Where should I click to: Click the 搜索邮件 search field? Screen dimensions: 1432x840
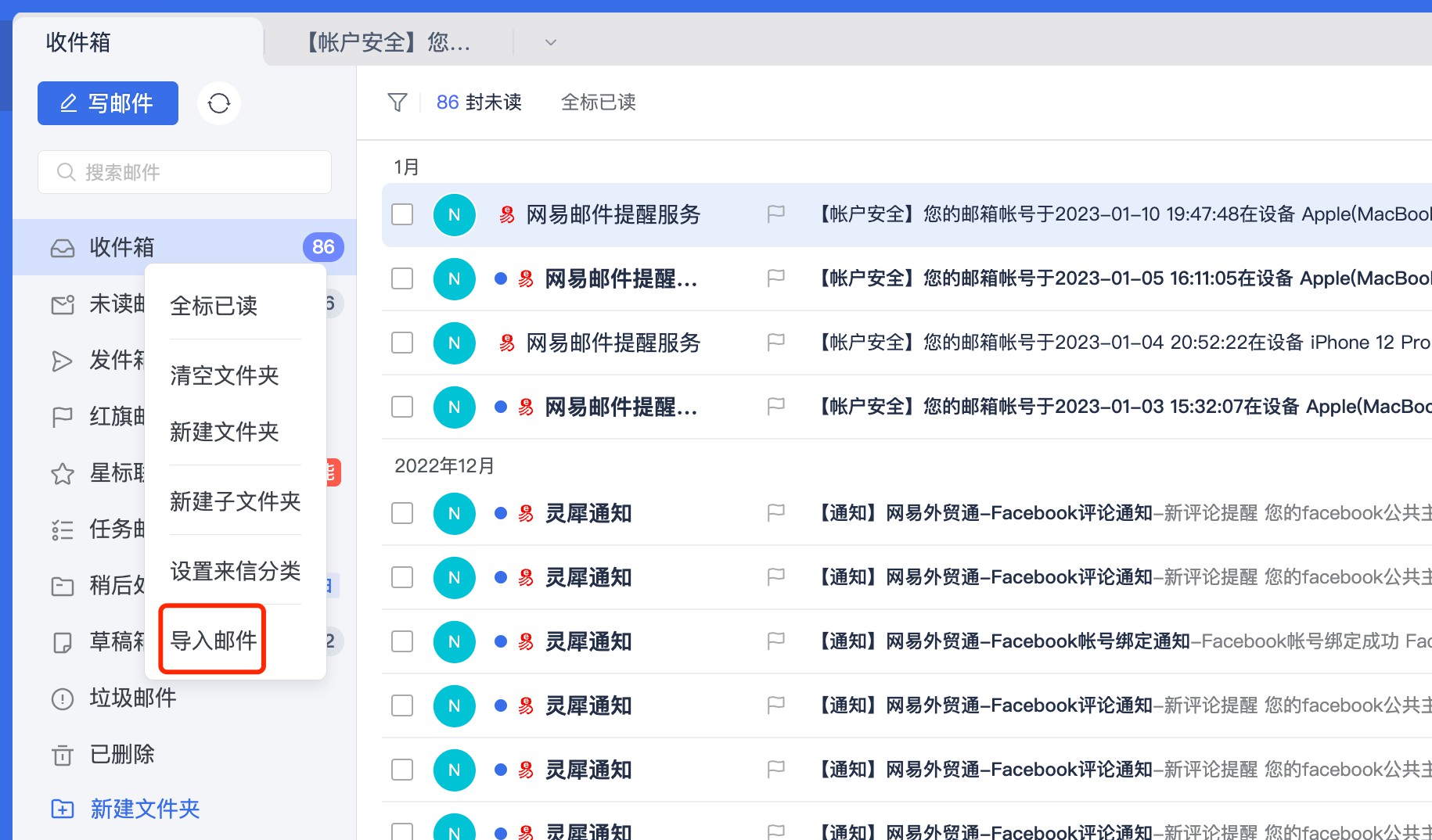coord(185,172)
